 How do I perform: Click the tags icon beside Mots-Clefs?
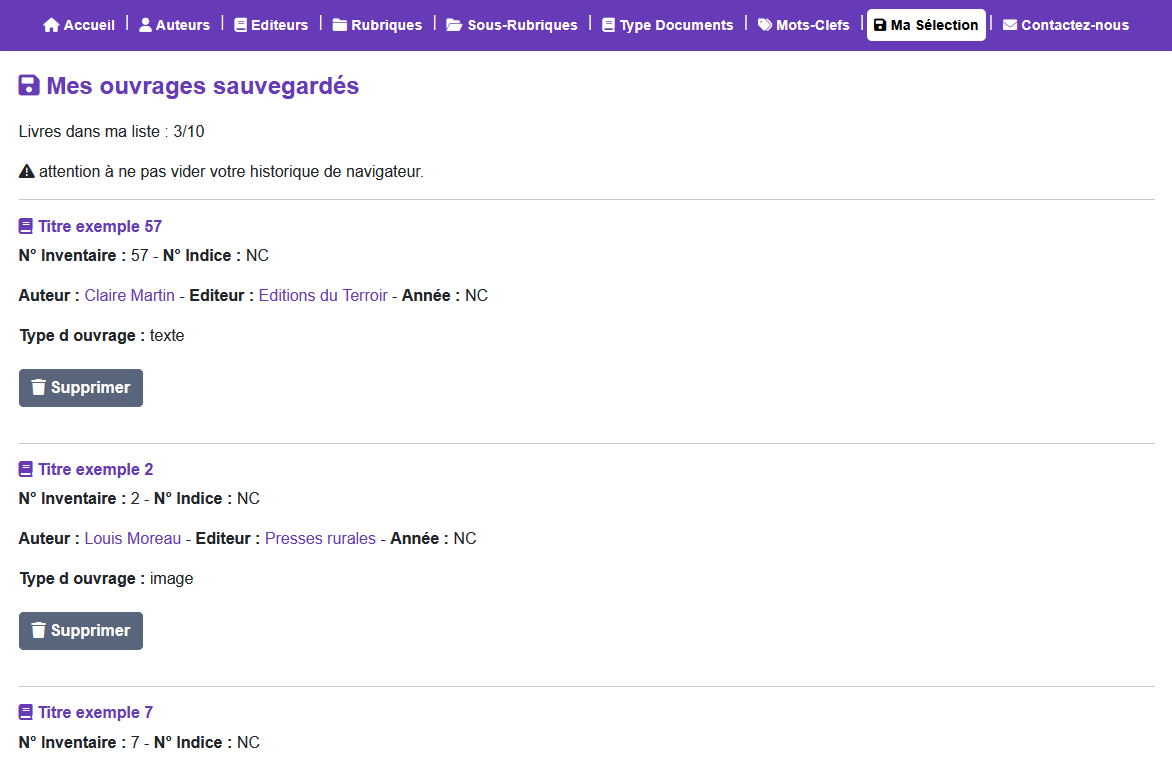[x=765, y=25]
